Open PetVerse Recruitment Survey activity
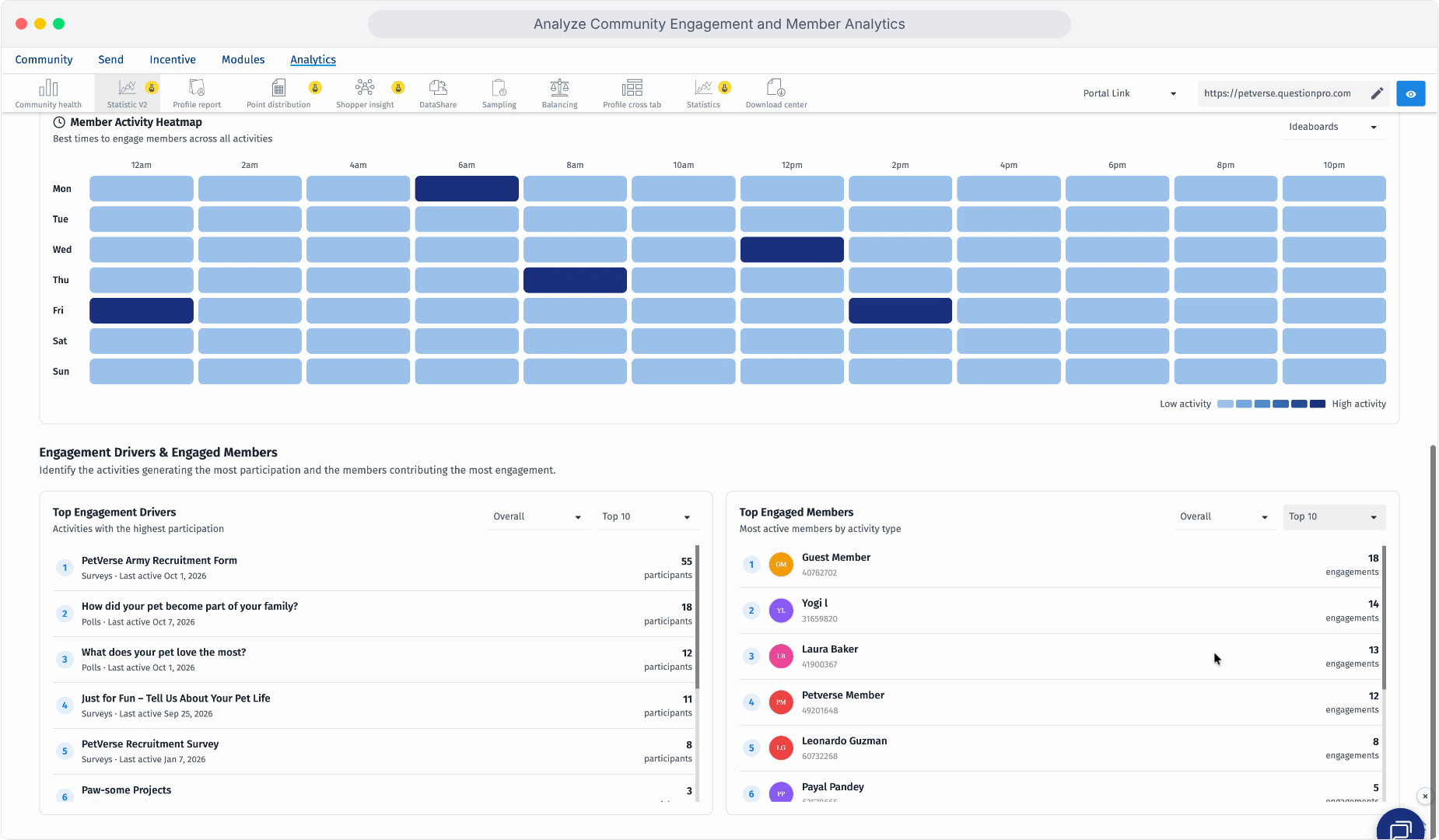Image resolution: width=1439 pixels, height=840 pixels. click(373, 751)
